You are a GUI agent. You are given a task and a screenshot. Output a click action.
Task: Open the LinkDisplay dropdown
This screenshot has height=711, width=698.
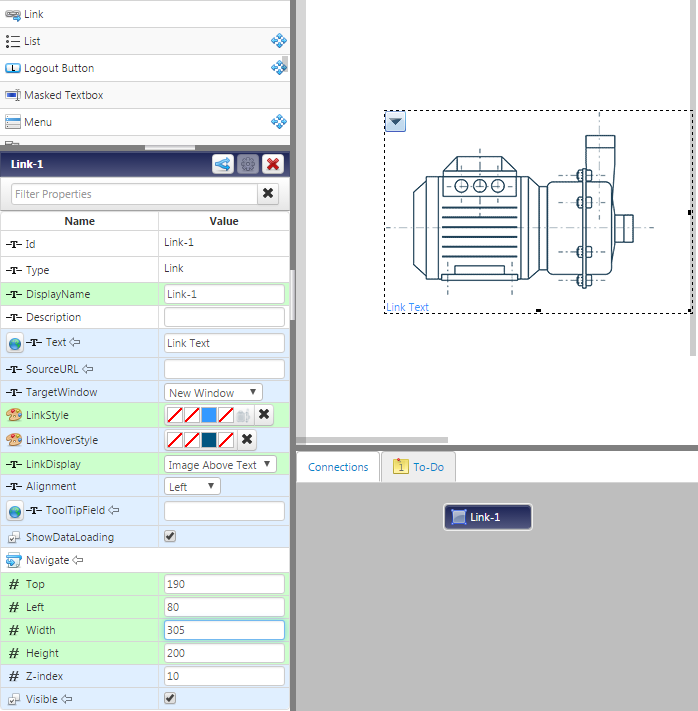[220, 464]
